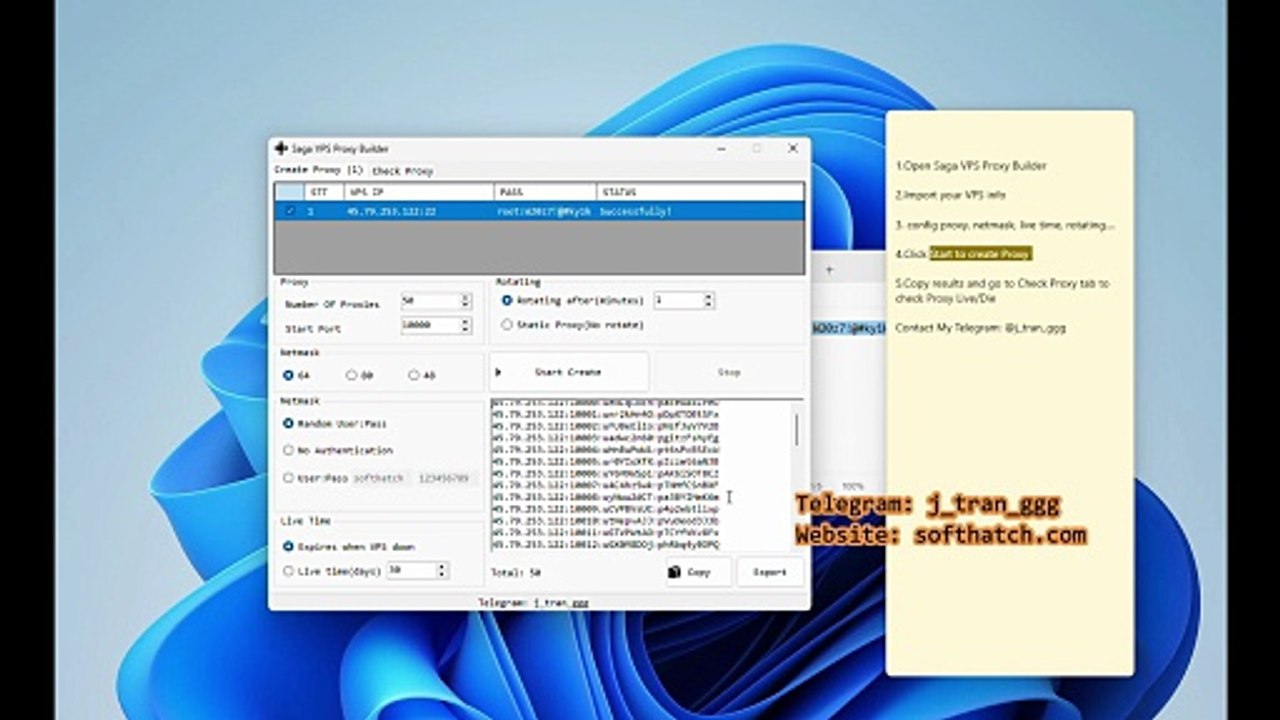This screenshot has width=1280, height=720.
Task: Focus the Number Of Proxies field
Action: click(429, 301)
